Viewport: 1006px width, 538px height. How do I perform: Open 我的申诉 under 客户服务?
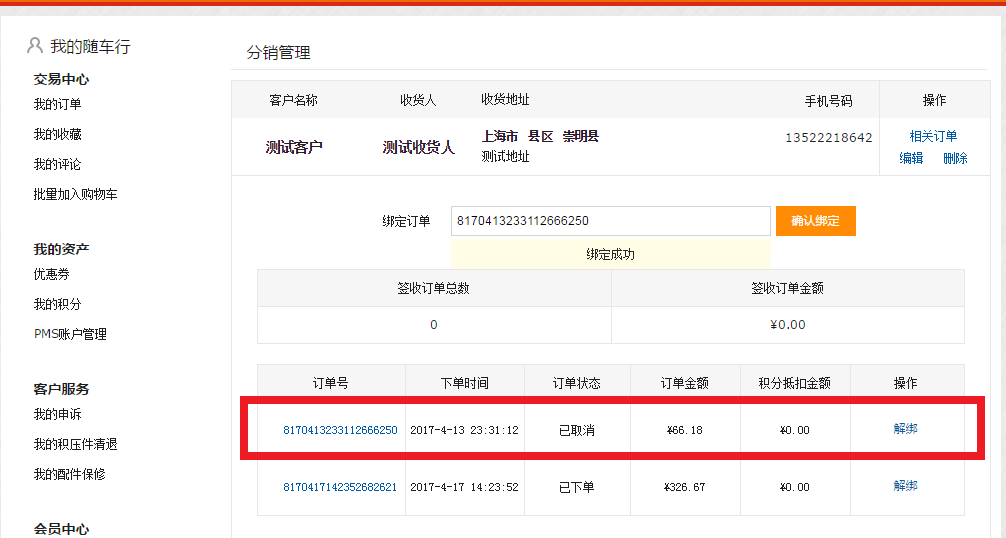pyautogui.click(x=57, y=414)
